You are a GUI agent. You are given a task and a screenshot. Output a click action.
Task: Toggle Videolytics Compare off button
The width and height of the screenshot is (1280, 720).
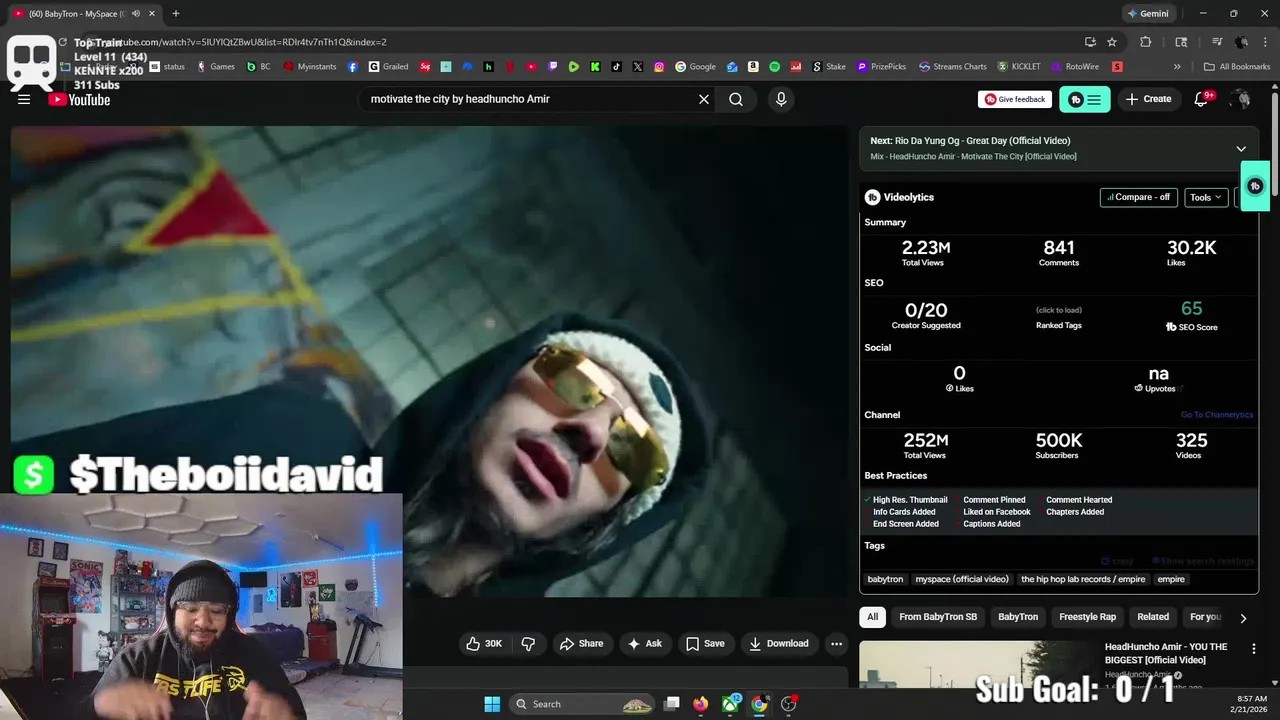1139,197
